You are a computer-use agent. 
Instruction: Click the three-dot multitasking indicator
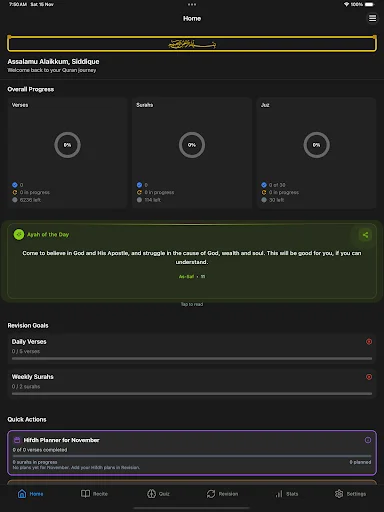192,4
